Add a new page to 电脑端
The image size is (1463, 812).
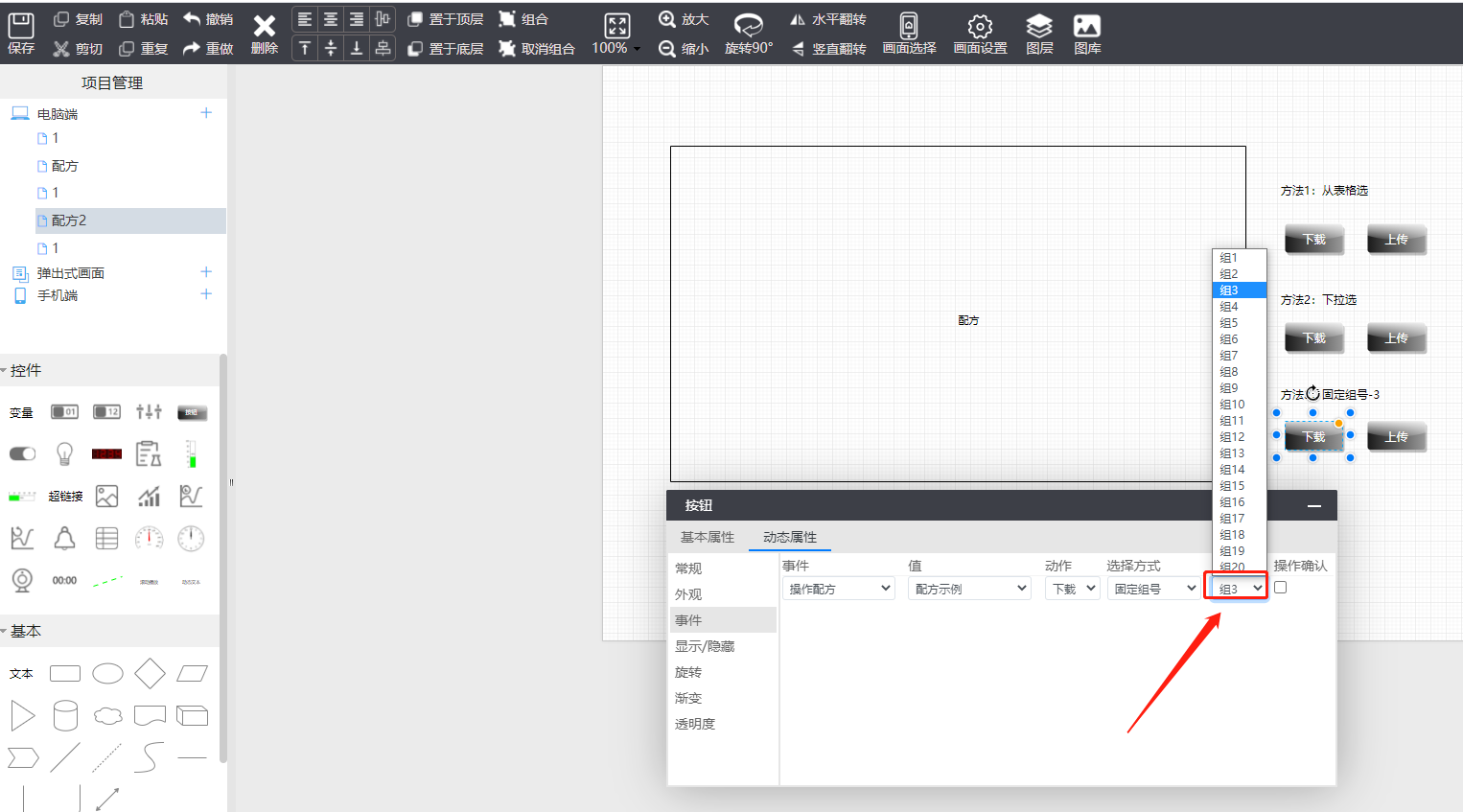click(x=206, y=113)
